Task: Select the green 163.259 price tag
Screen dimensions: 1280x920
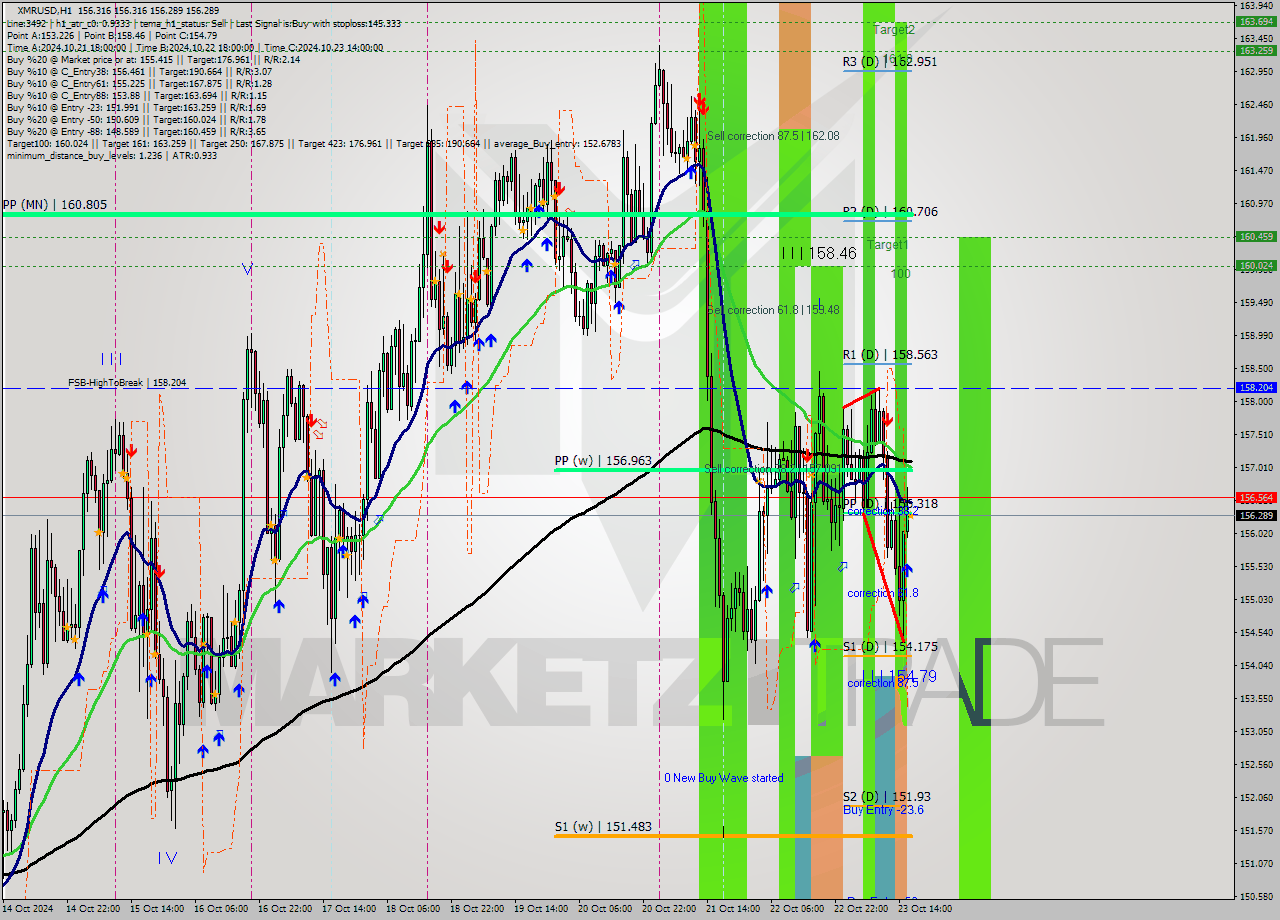Action: [x=1256, y=50]
